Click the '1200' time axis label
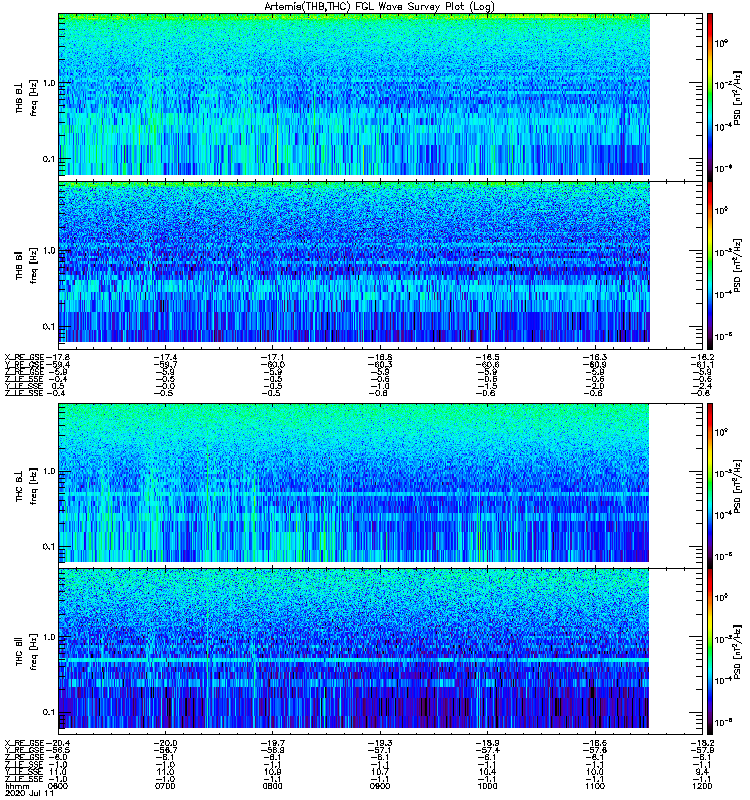 pos(702,786)
